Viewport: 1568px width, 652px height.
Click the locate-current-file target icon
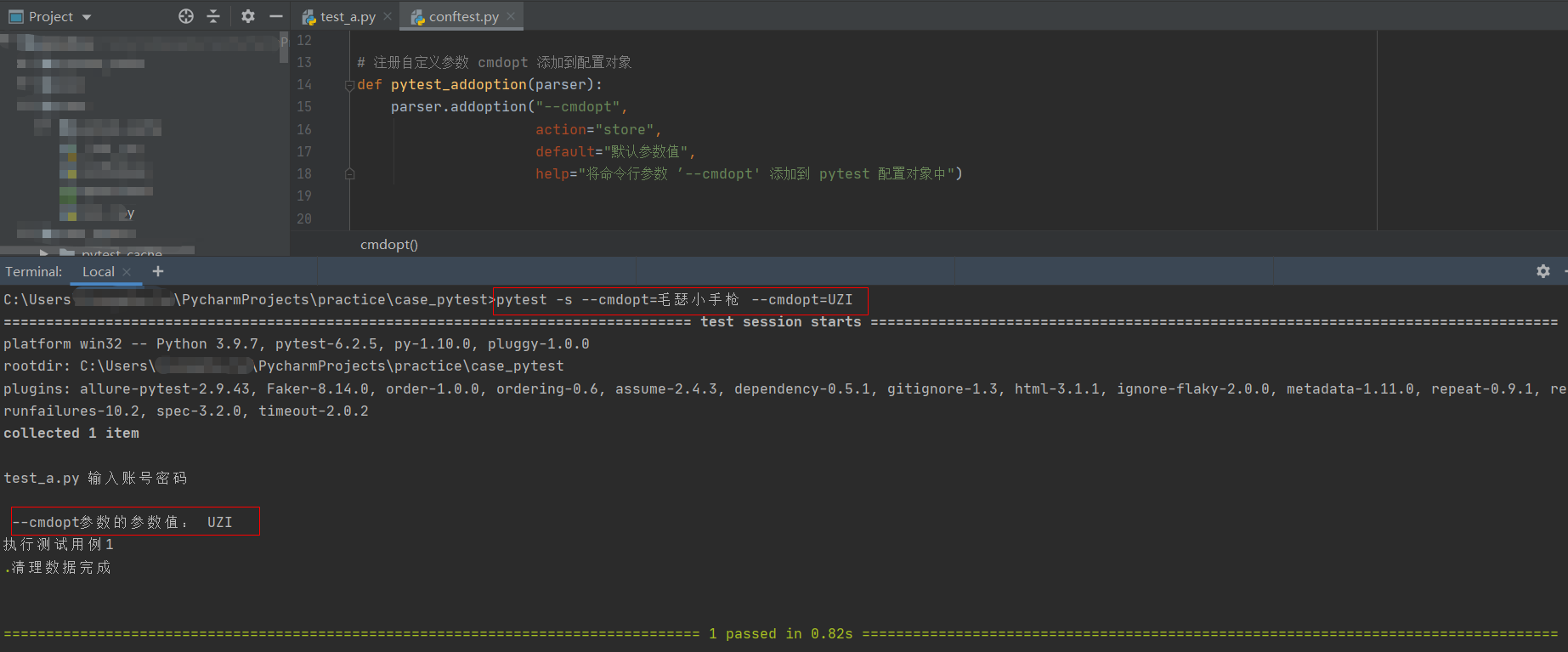pos(186,16)
